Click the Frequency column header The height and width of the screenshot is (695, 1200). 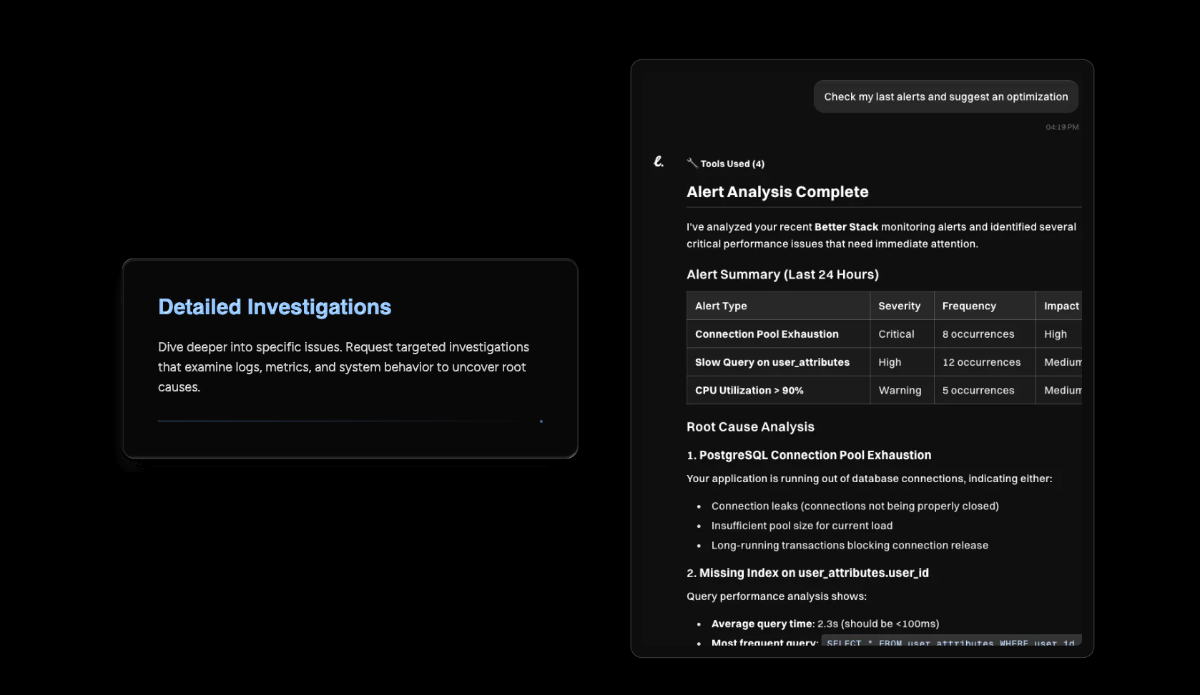pos(968,306)
